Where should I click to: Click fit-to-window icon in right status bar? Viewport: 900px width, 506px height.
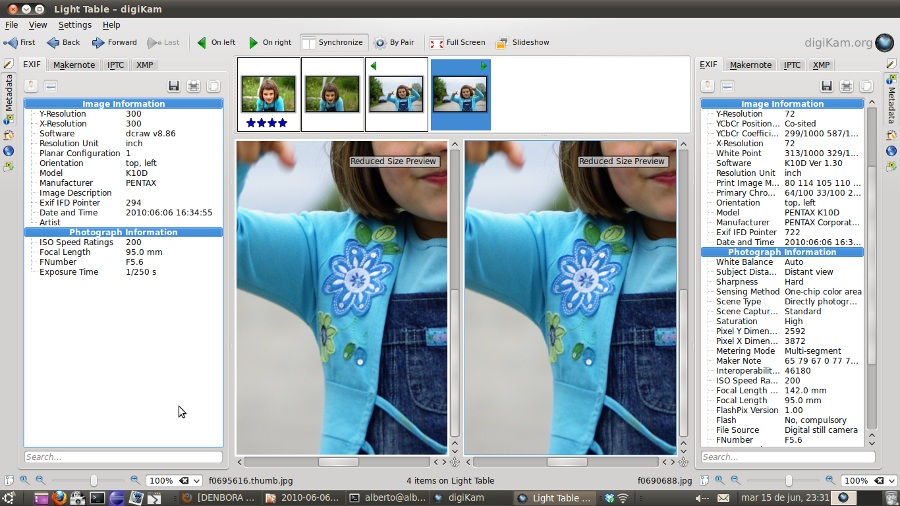click(704, 481)
